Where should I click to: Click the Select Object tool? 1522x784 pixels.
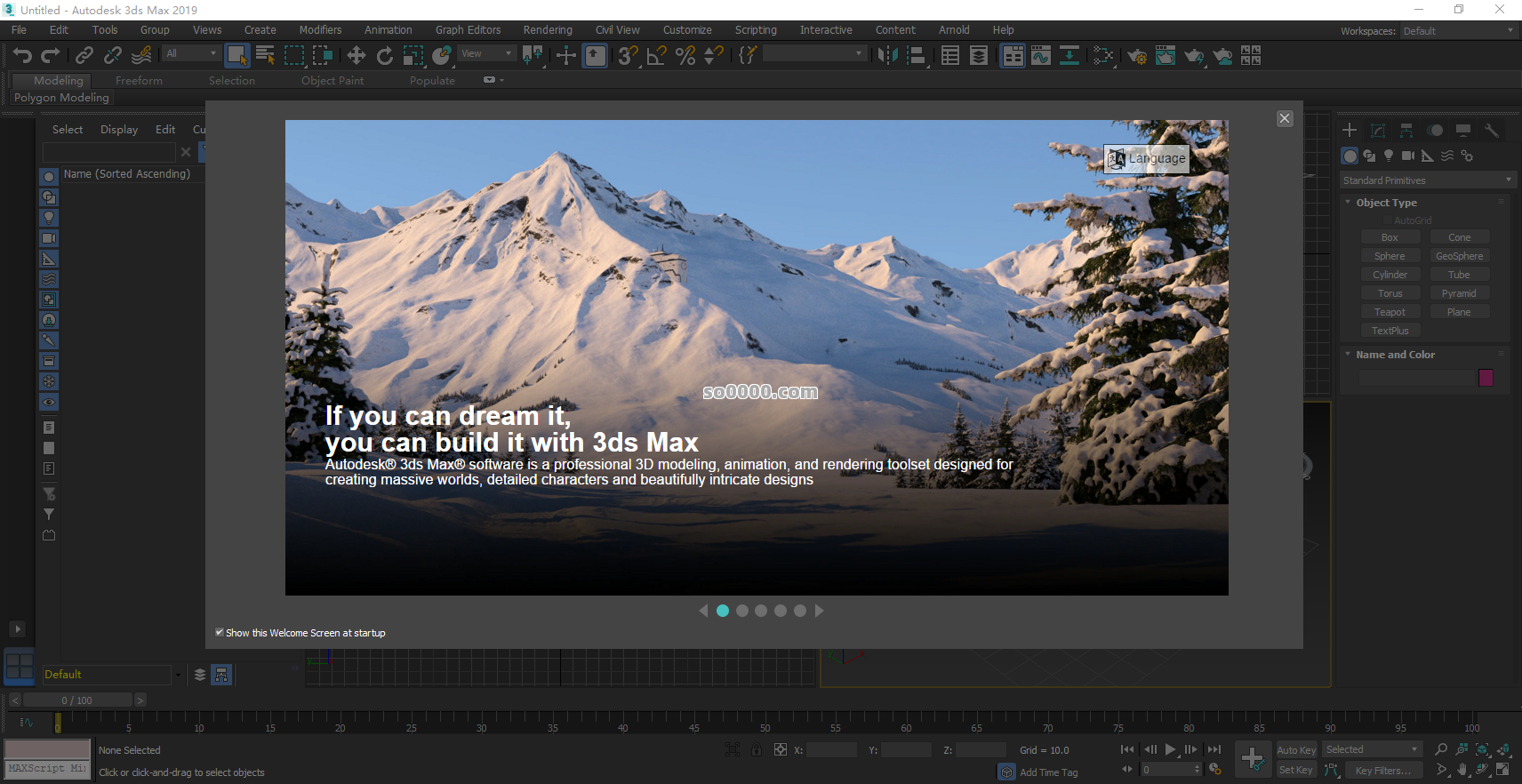[x=236, y=56]
